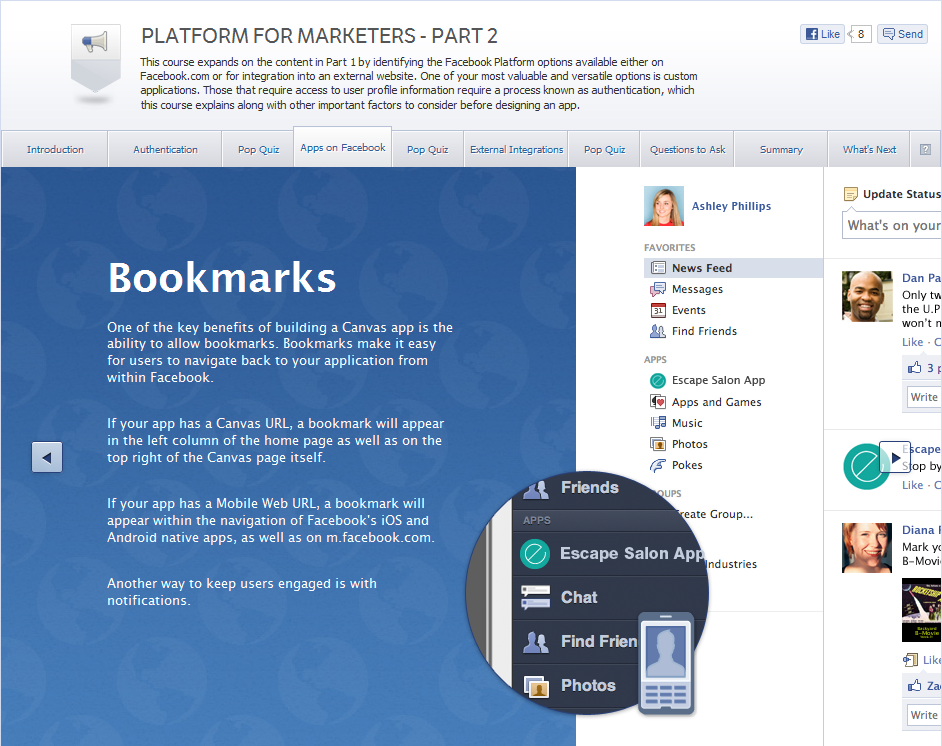Select the Apps on Facebook tab
Screen dimensions: 942x746
(342, 147)
